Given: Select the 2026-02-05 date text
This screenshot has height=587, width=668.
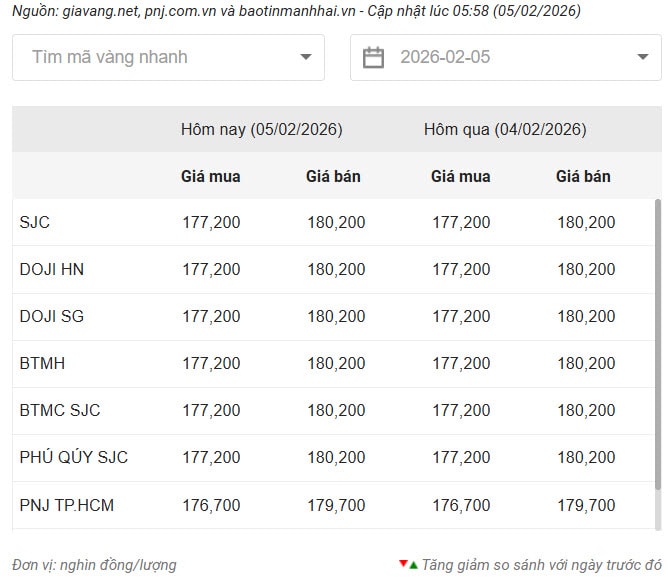Looking at the screenshot, I should coord(445,57).
